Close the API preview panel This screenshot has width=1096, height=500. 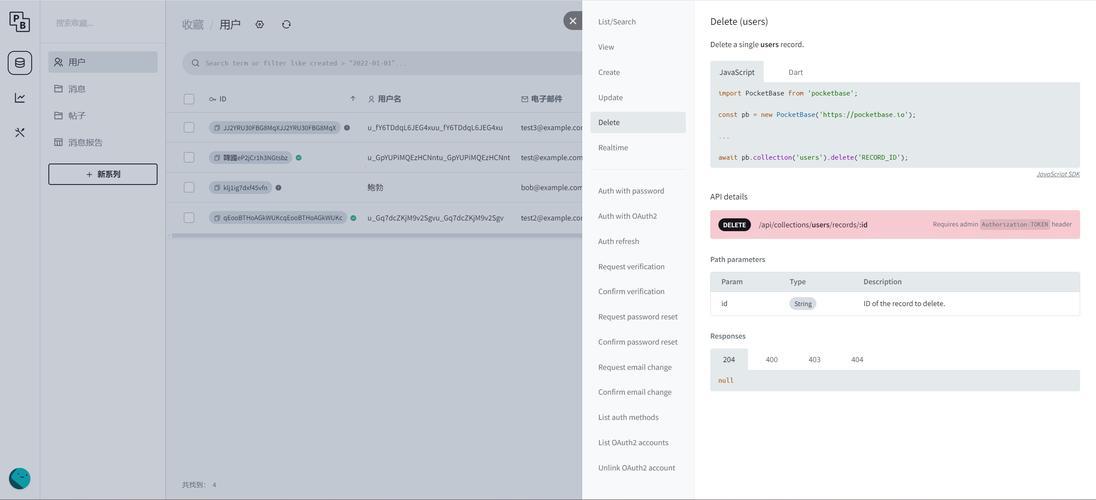tap(572, 20)
